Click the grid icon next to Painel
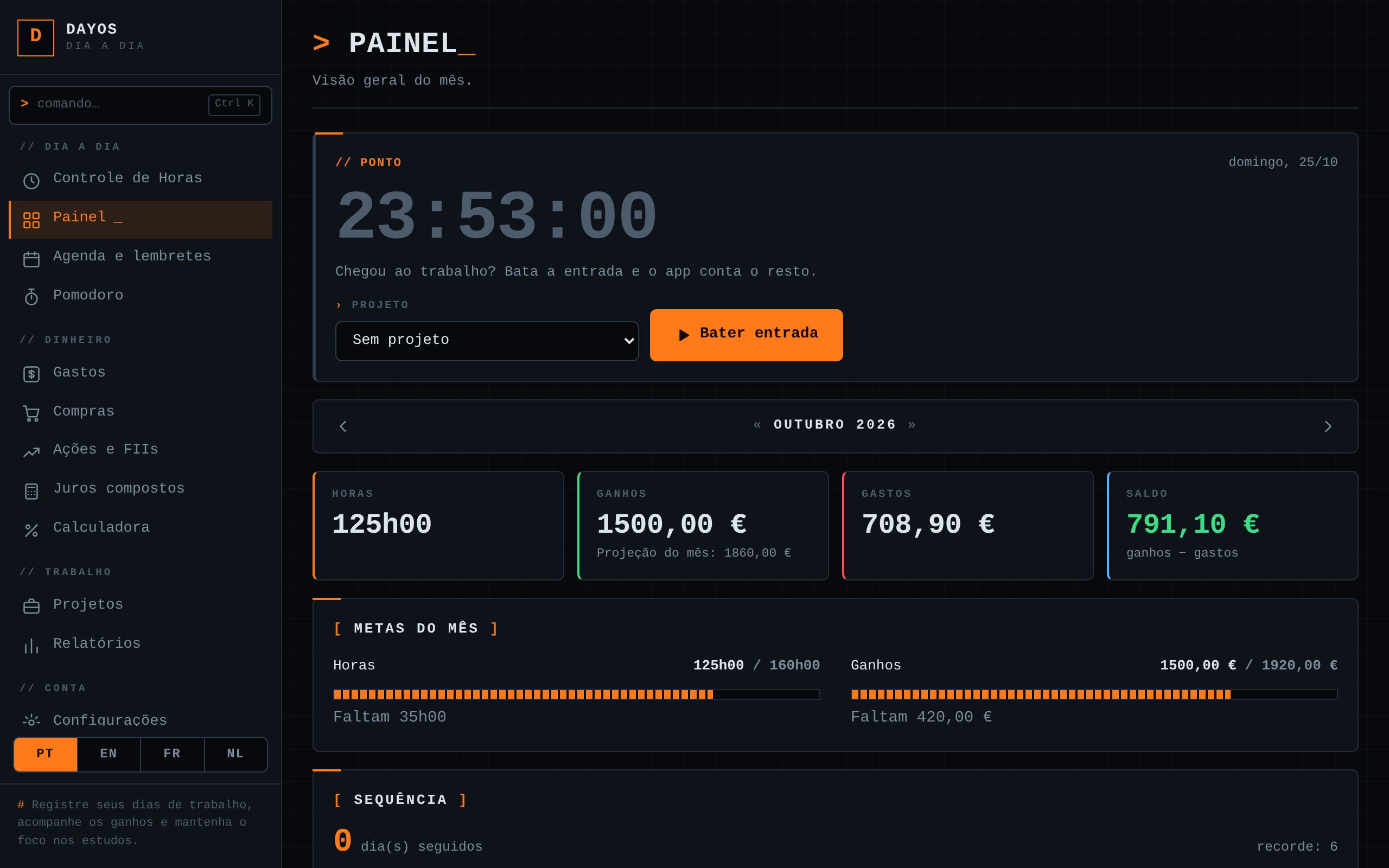The image size is (1389, 868). (31, 220)
